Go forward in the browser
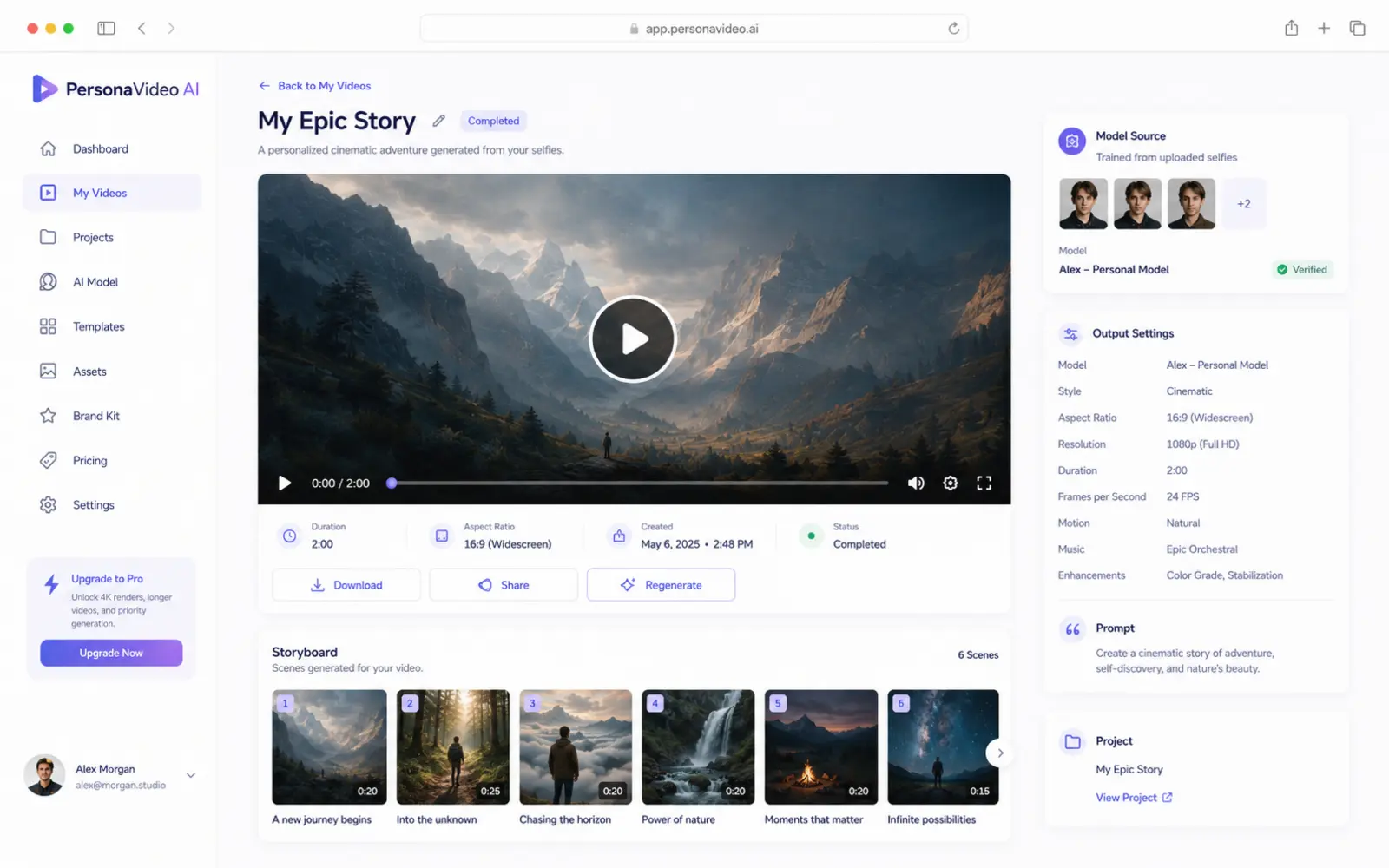 click(x=171, y=29)
